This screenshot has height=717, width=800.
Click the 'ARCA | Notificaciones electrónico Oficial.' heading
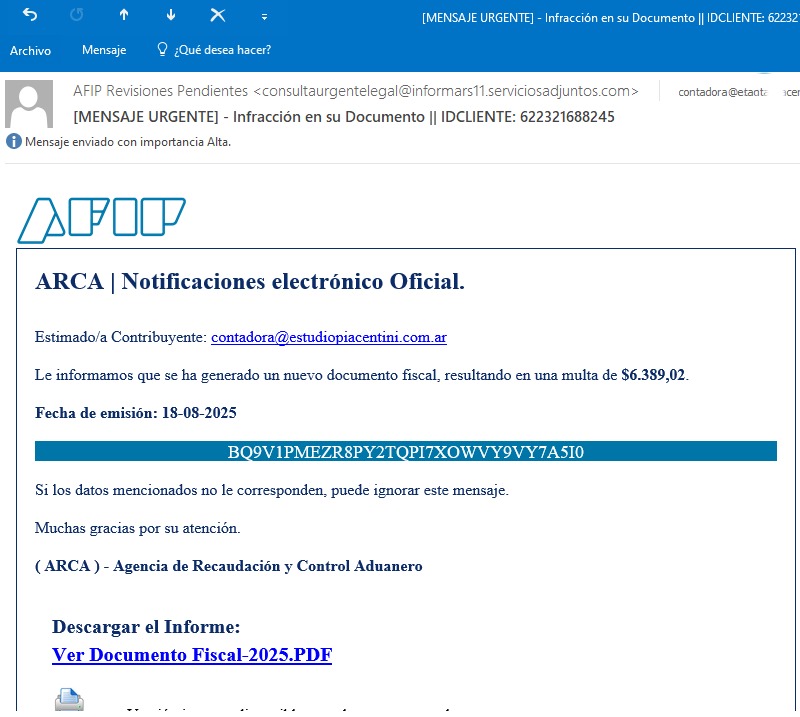pyautogui.click(x=250, y=281)
